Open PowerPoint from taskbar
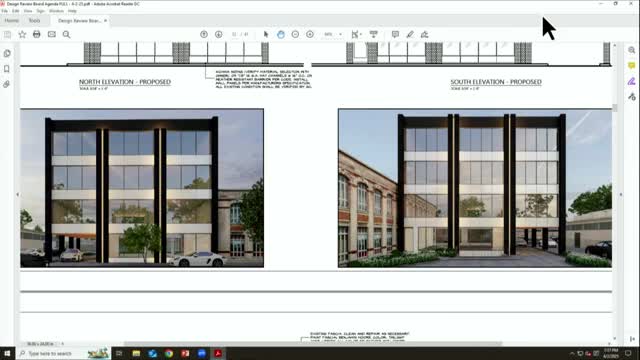 point(185,353)
